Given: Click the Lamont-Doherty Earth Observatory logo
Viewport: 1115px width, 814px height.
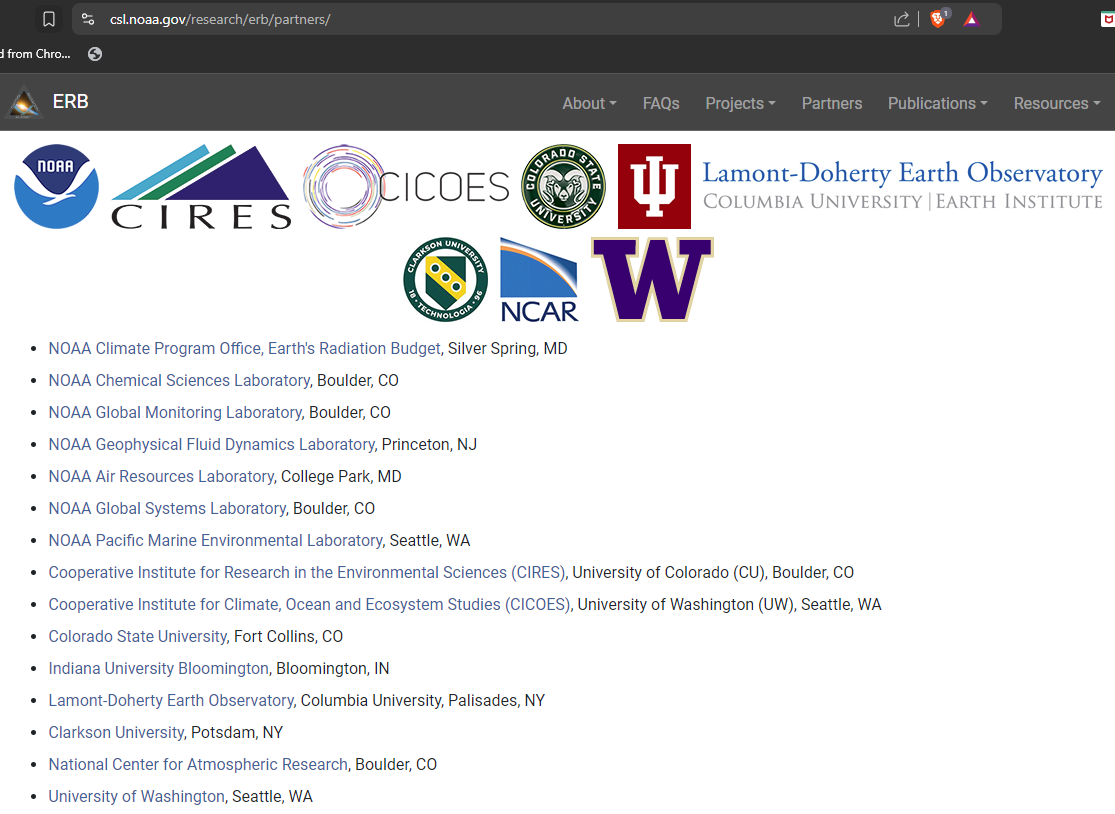Looking at the screenshot, I should click(902, 186).
